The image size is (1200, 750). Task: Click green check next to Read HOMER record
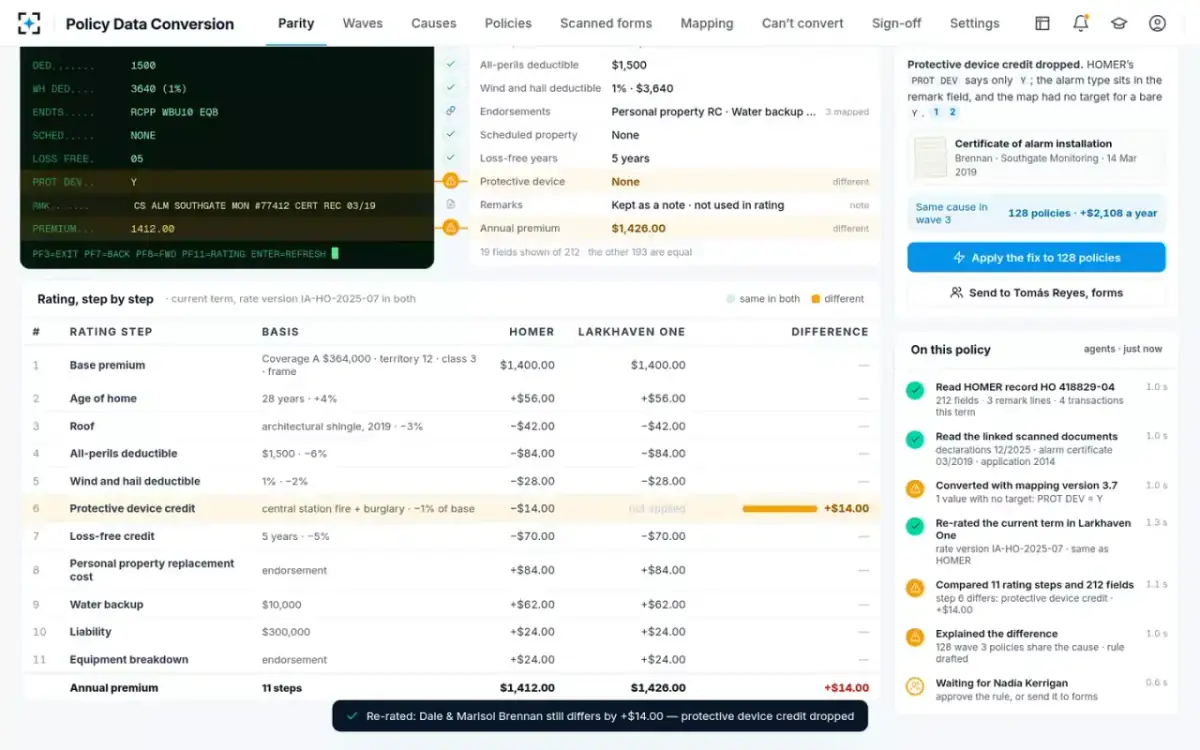[x=914, y=390]
